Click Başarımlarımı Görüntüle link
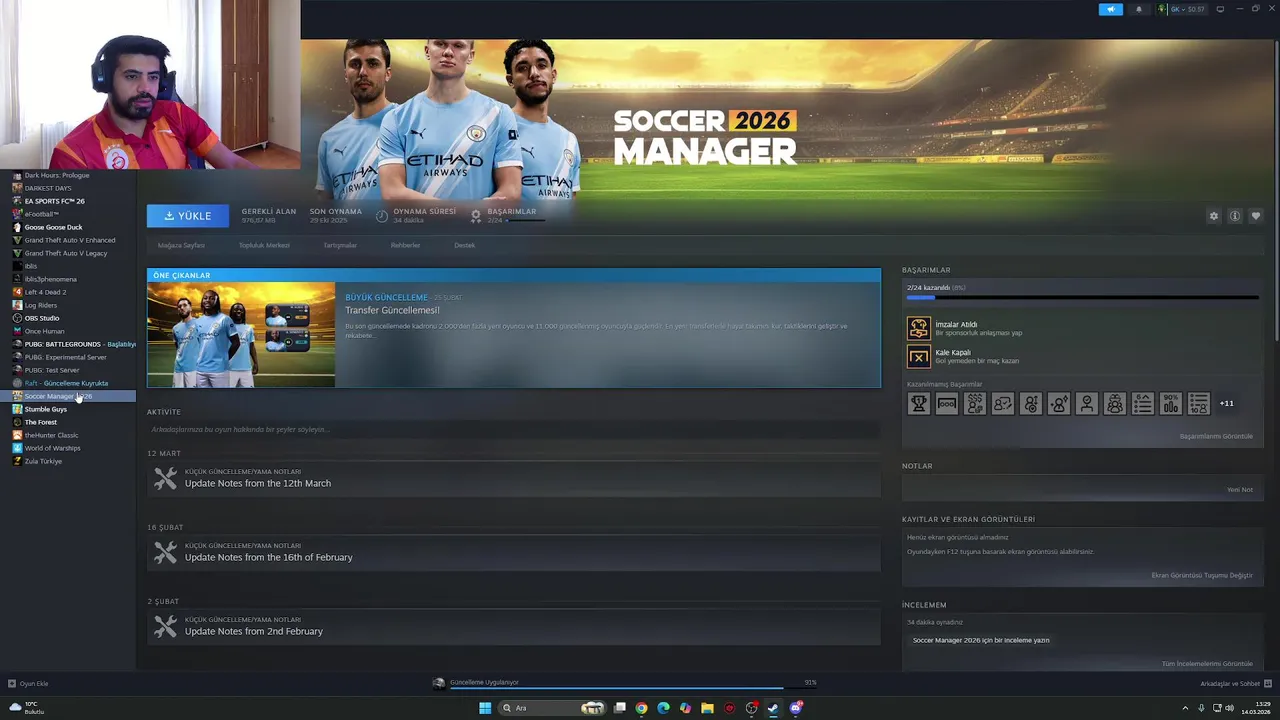 (1216, 436)
